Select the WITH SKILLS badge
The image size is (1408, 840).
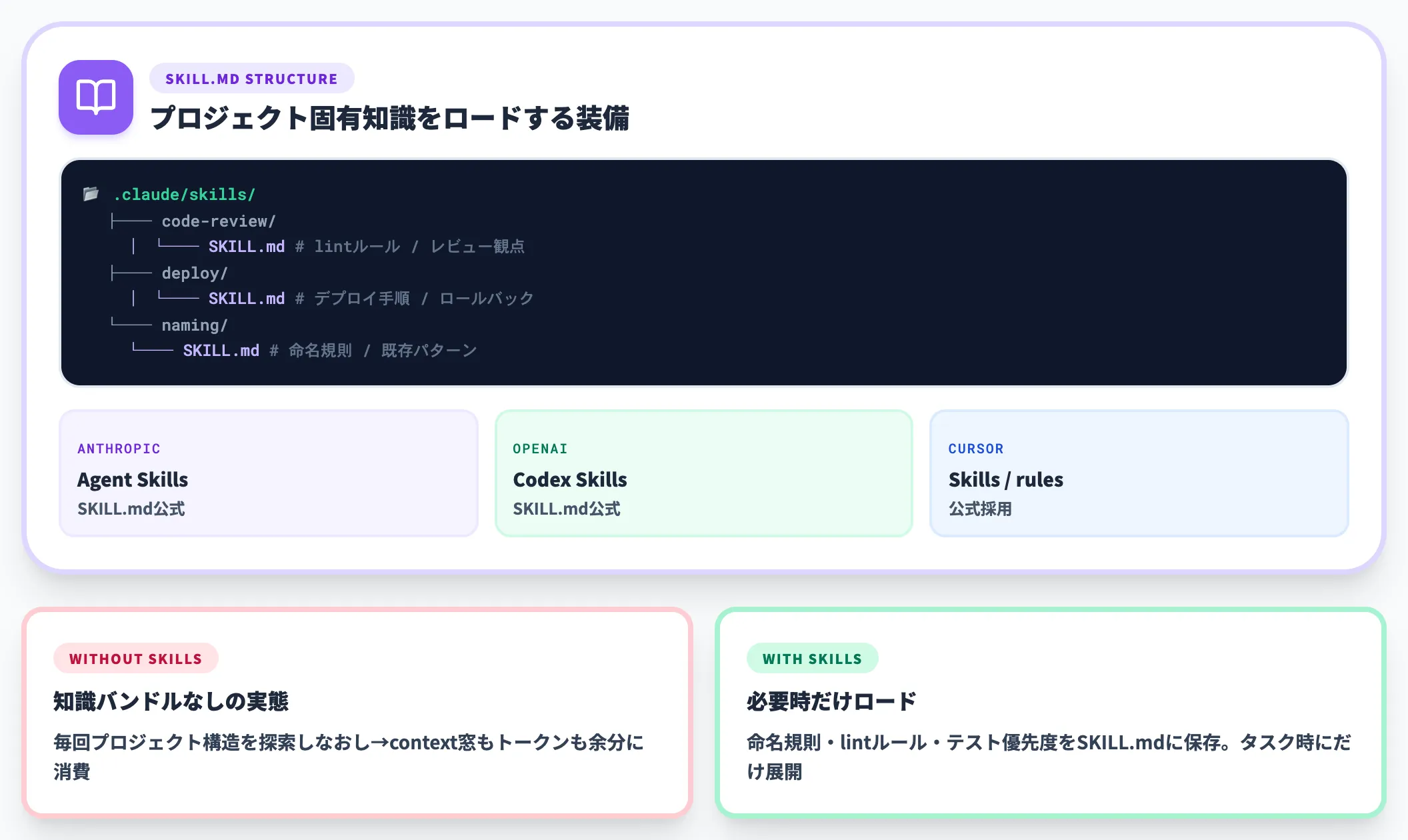click(813, 659)
